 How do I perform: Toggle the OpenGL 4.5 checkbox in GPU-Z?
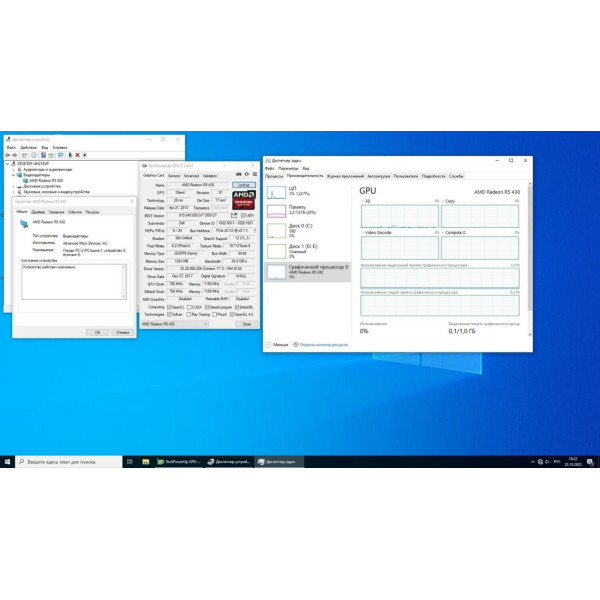tap(232, 315)
